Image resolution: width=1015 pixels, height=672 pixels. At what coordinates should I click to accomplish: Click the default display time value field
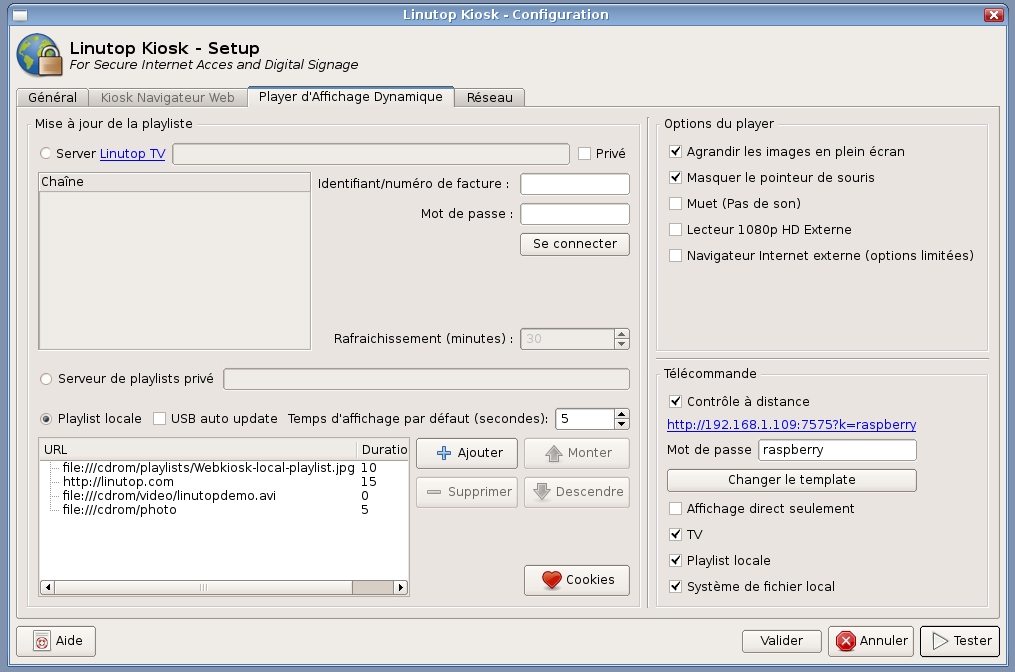click(x=585, y=419)
